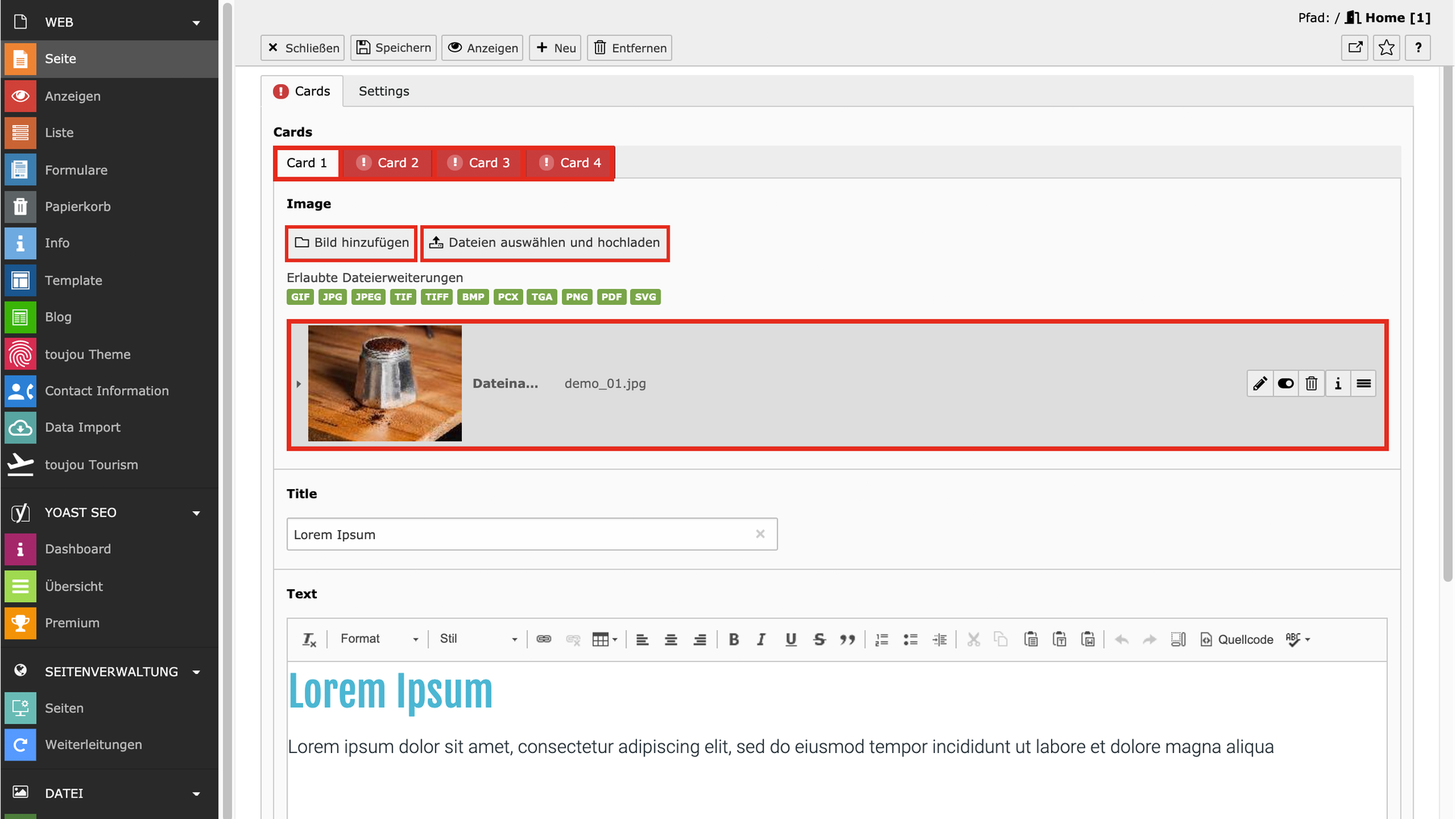Insert a blockquote via the quote icon

tap(847, 639)
